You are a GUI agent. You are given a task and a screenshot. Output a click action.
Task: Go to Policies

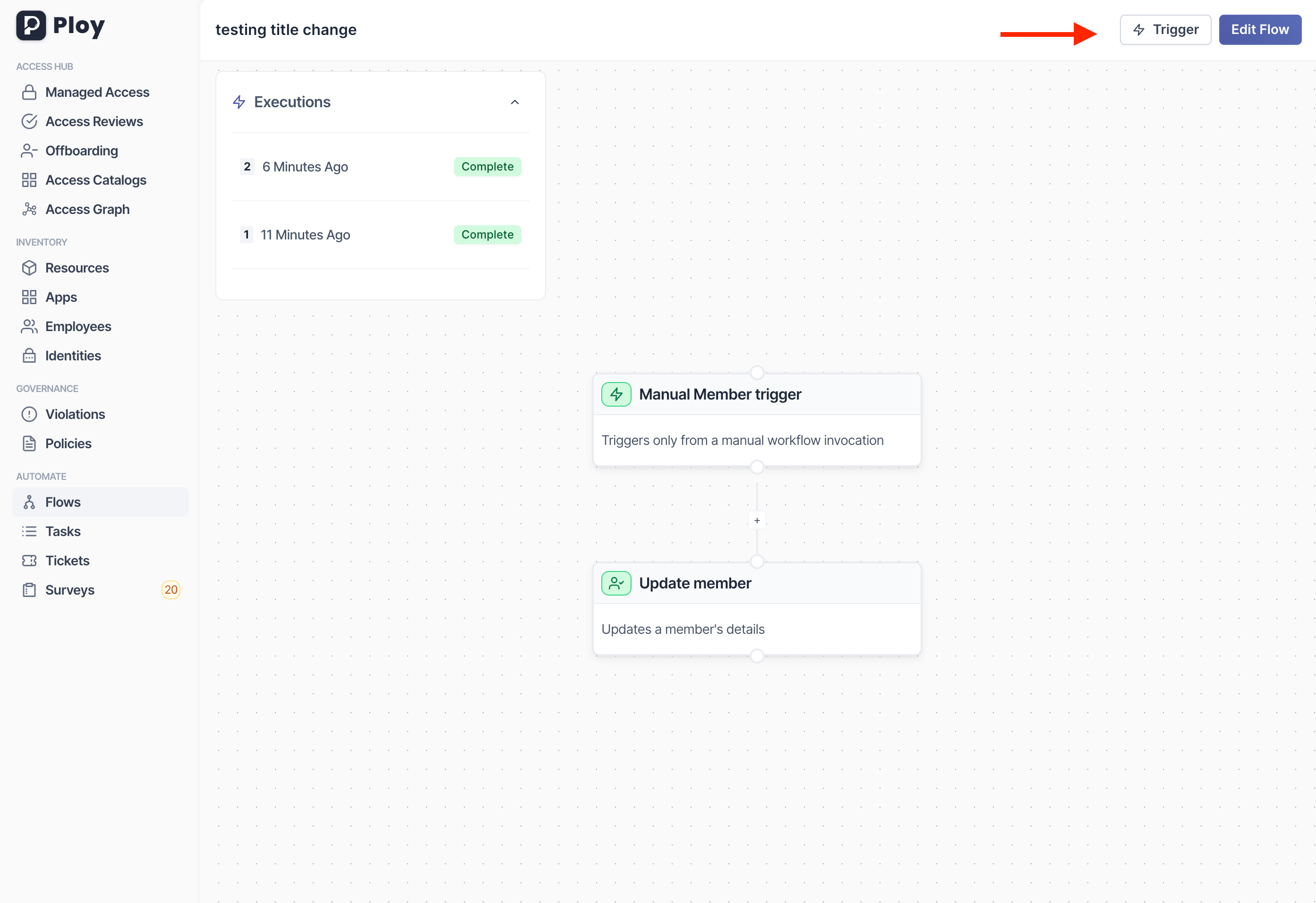pyautogui.click(x=100, y=444)
